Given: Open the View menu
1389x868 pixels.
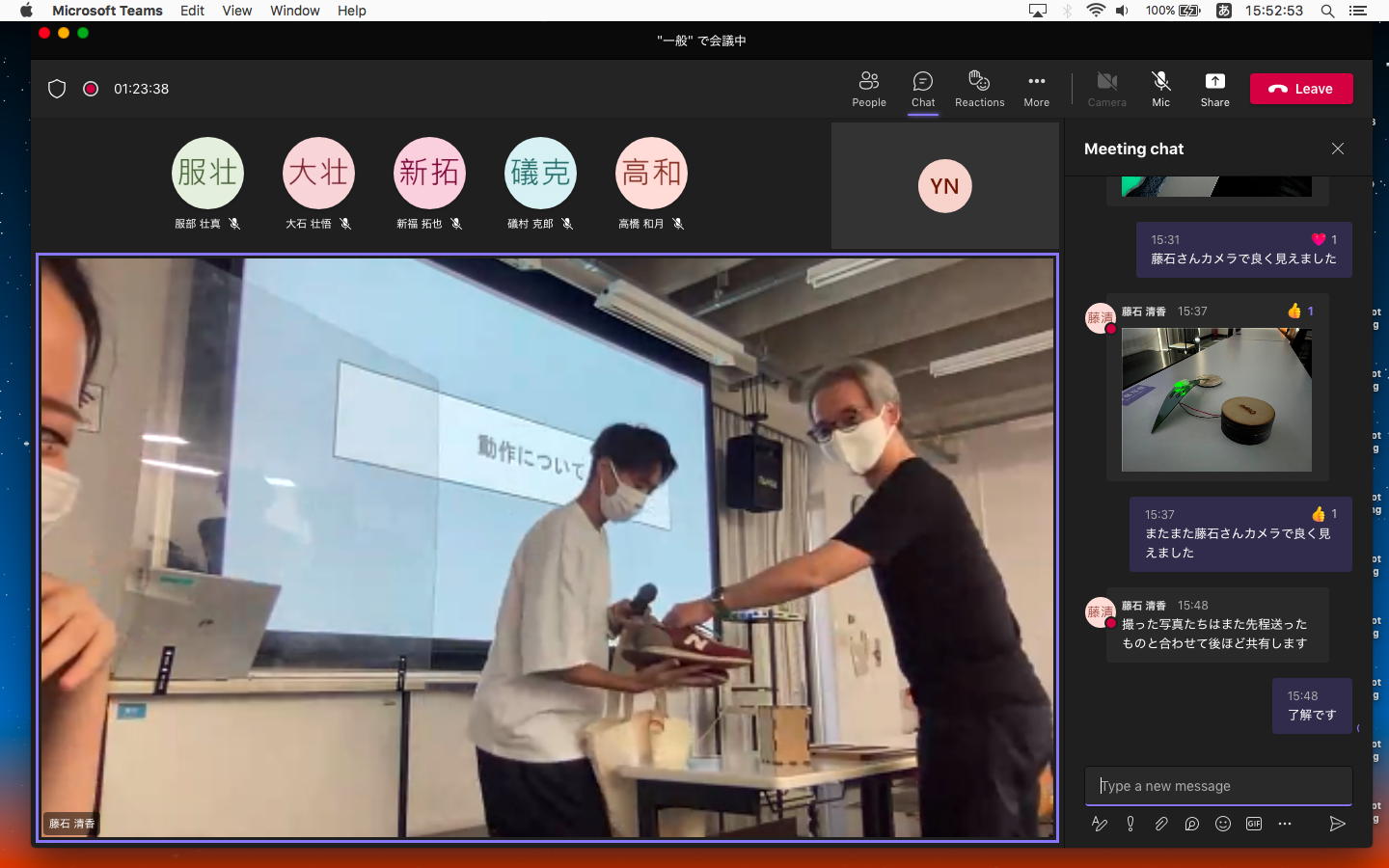Looking at the screenshot, I should click(x=236, y=11).
